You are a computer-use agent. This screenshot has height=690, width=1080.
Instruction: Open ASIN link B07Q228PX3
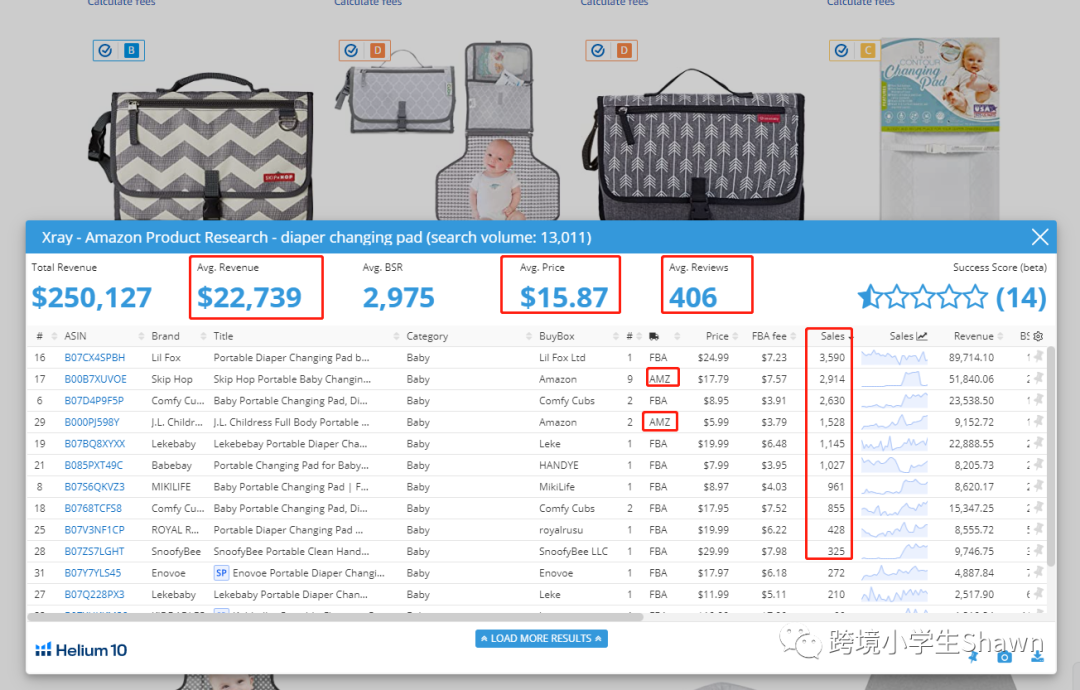[94, 594]
